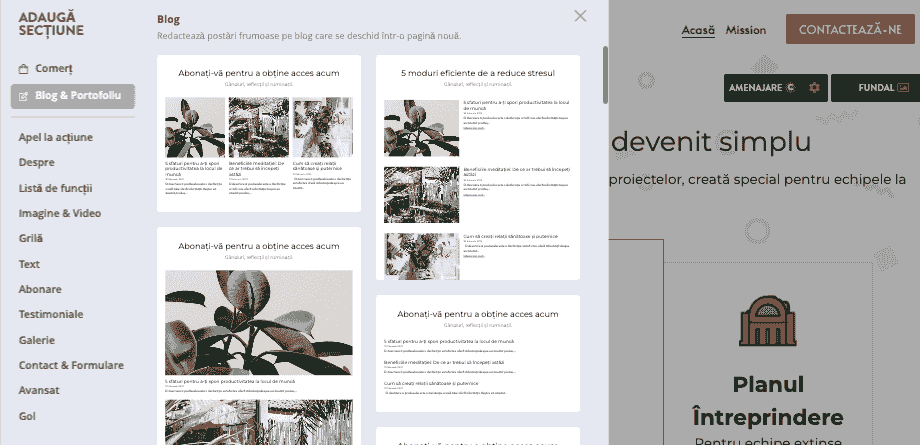This screenshot has height=445, width=920.
Task: Open Apel la acțiune sections
Action: pos(56,137)
